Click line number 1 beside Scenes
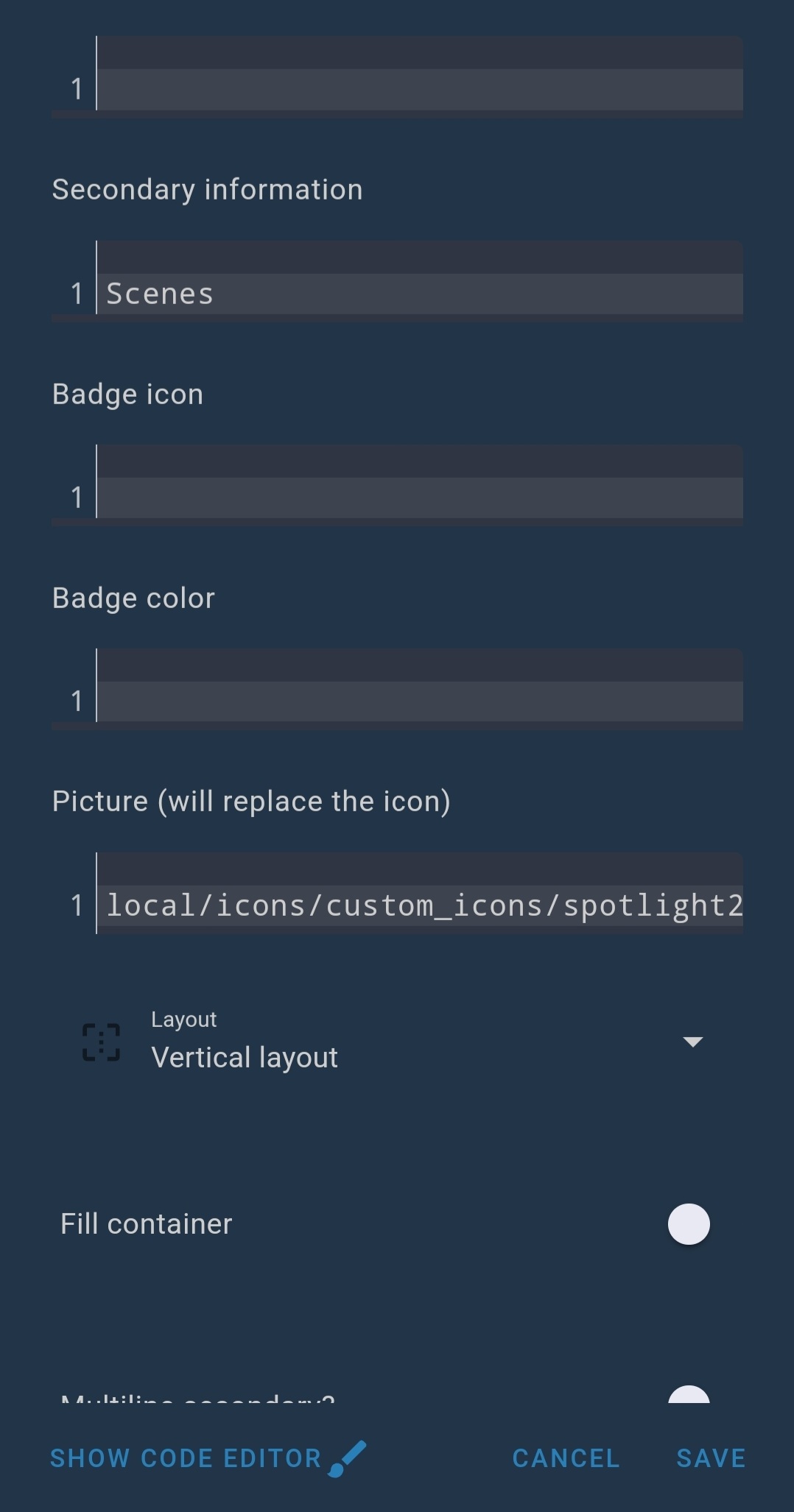The width and height of the screenshot is (794, 1512). pyautogui.click(x=77, y=292)
